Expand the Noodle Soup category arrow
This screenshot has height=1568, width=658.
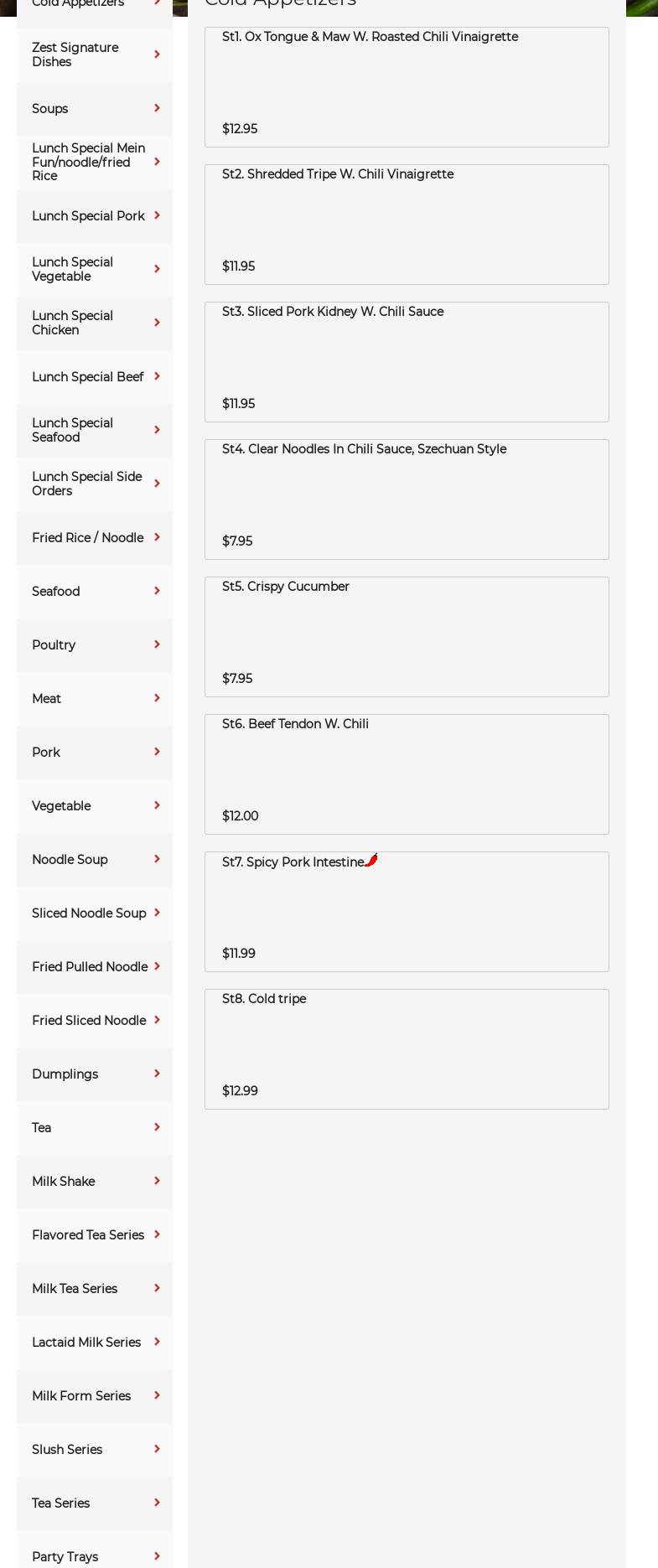point(157,859)
